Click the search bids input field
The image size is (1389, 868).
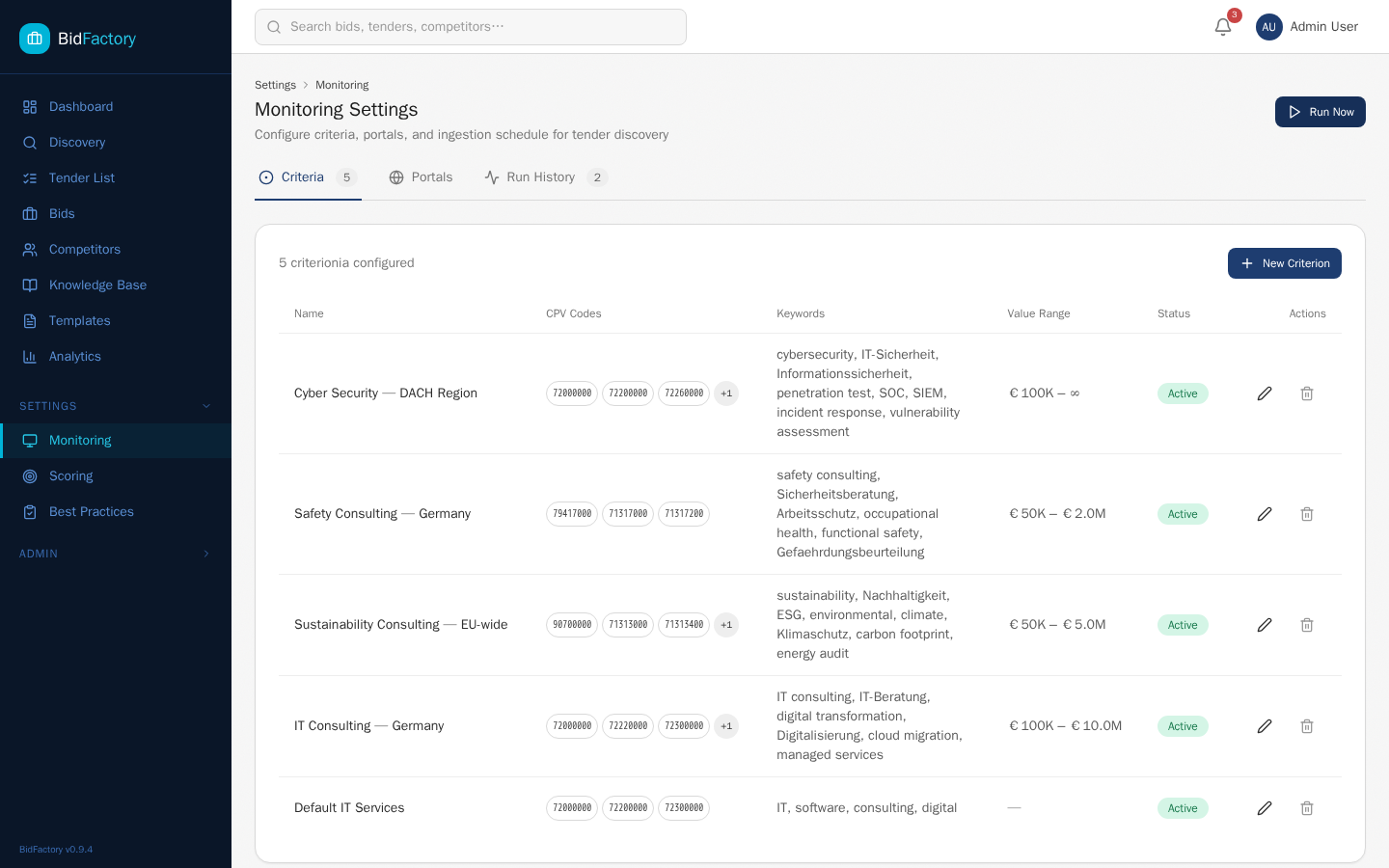(471, 27)
